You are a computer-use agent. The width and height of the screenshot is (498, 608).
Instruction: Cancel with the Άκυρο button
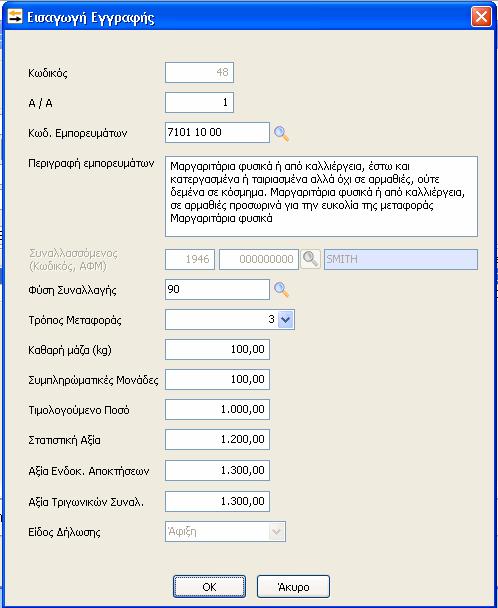(x=293, y=587)
